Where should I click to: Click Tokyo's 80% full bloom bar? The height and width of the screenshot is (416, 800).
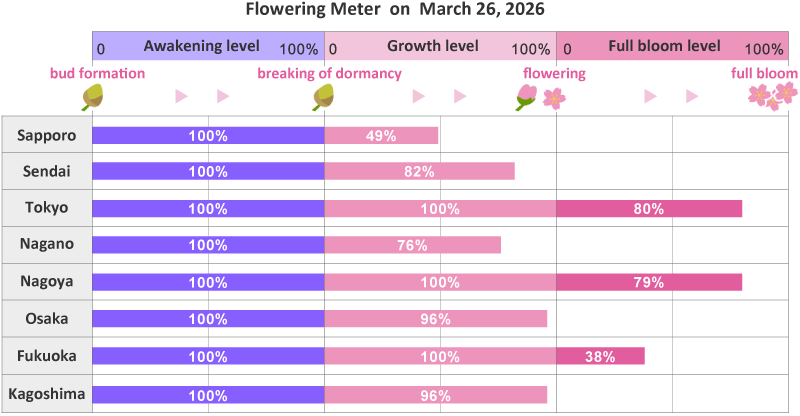click(649, 208)
